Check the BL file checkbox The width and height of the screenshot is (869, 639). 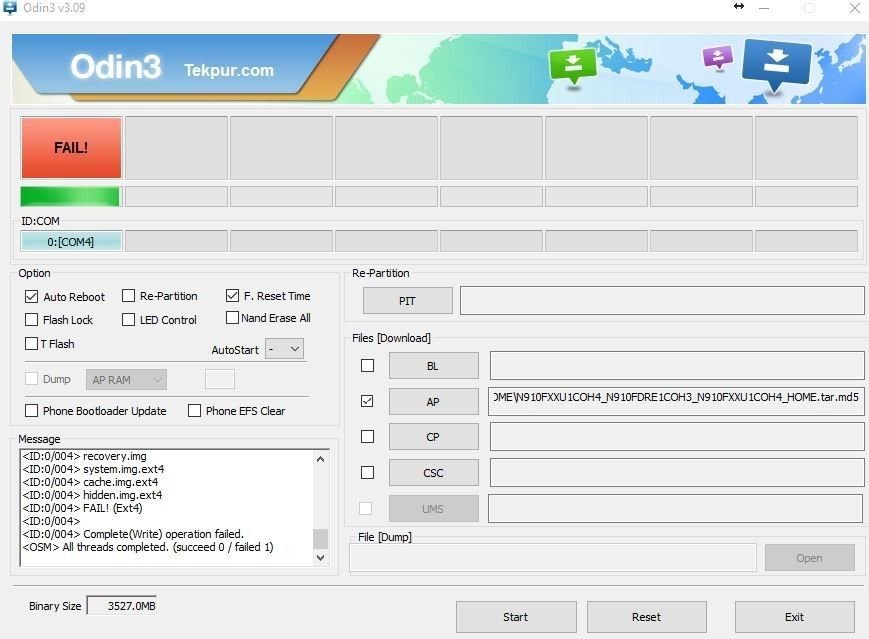click(x=367, y=366)
